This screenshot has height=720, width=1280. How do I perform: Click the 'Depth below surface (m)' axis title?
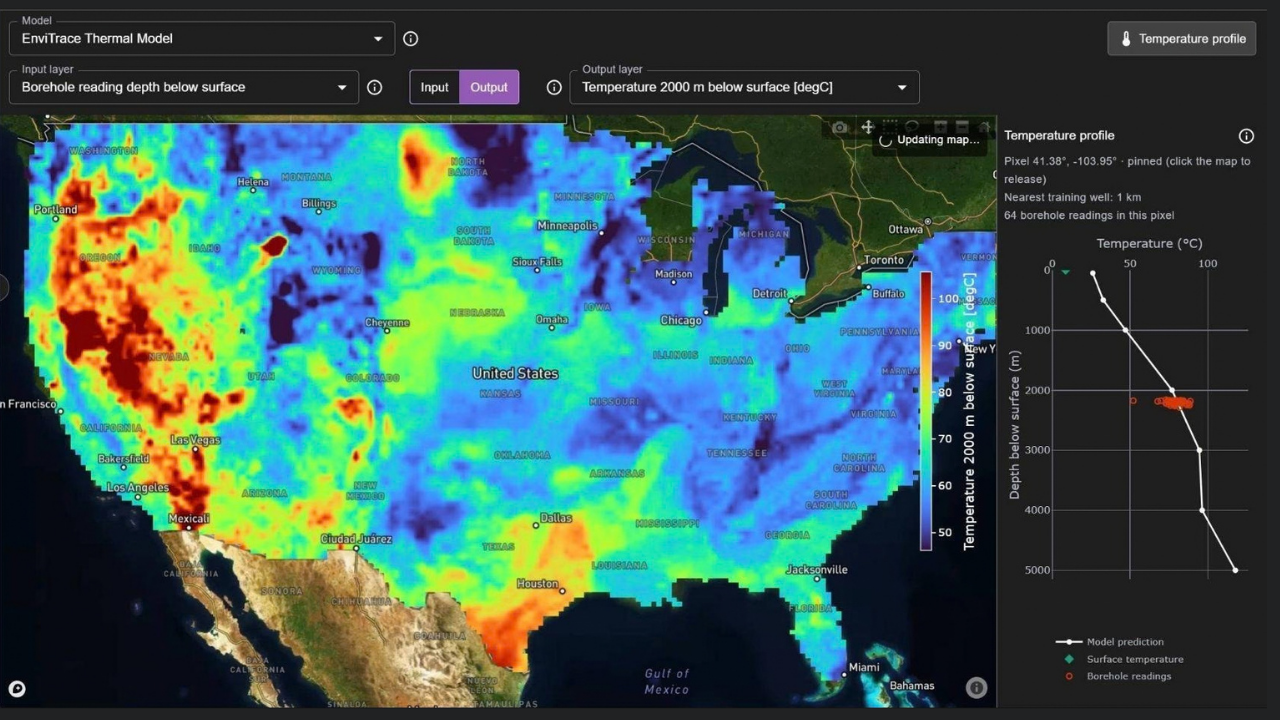[1014, 425]
